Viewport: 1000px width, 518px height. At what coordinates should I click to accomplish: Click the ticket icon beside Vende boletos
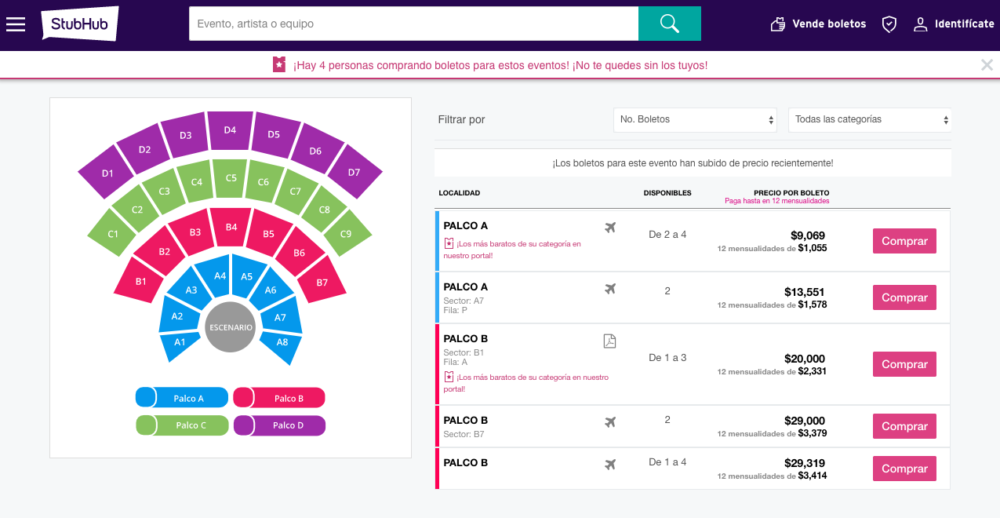777,24
